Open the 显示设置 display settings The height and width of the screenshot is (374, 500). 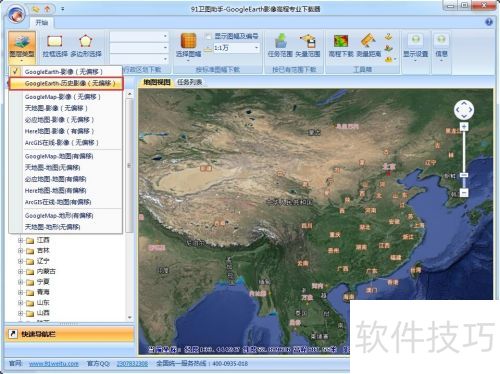[x=415, y=48]
